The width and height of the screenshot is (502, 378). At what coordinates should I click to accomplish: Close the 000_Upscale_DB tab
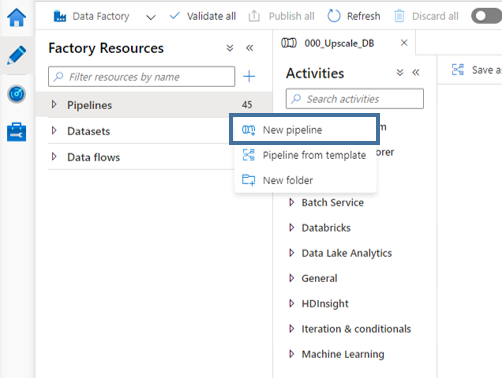(x=404, y=43)
